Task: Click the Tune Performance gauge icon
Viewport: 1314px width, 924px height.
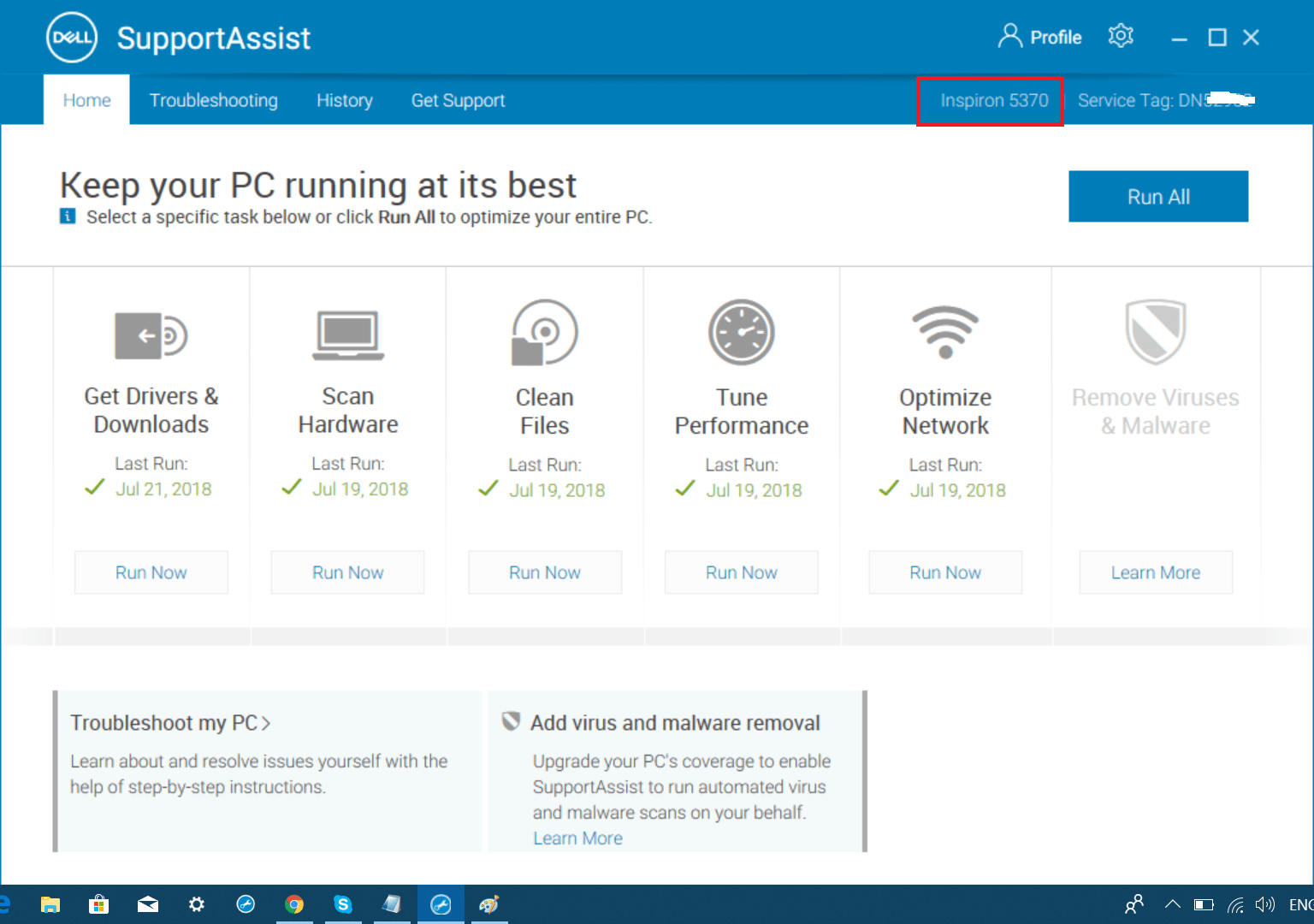Action: click(742, 333)
